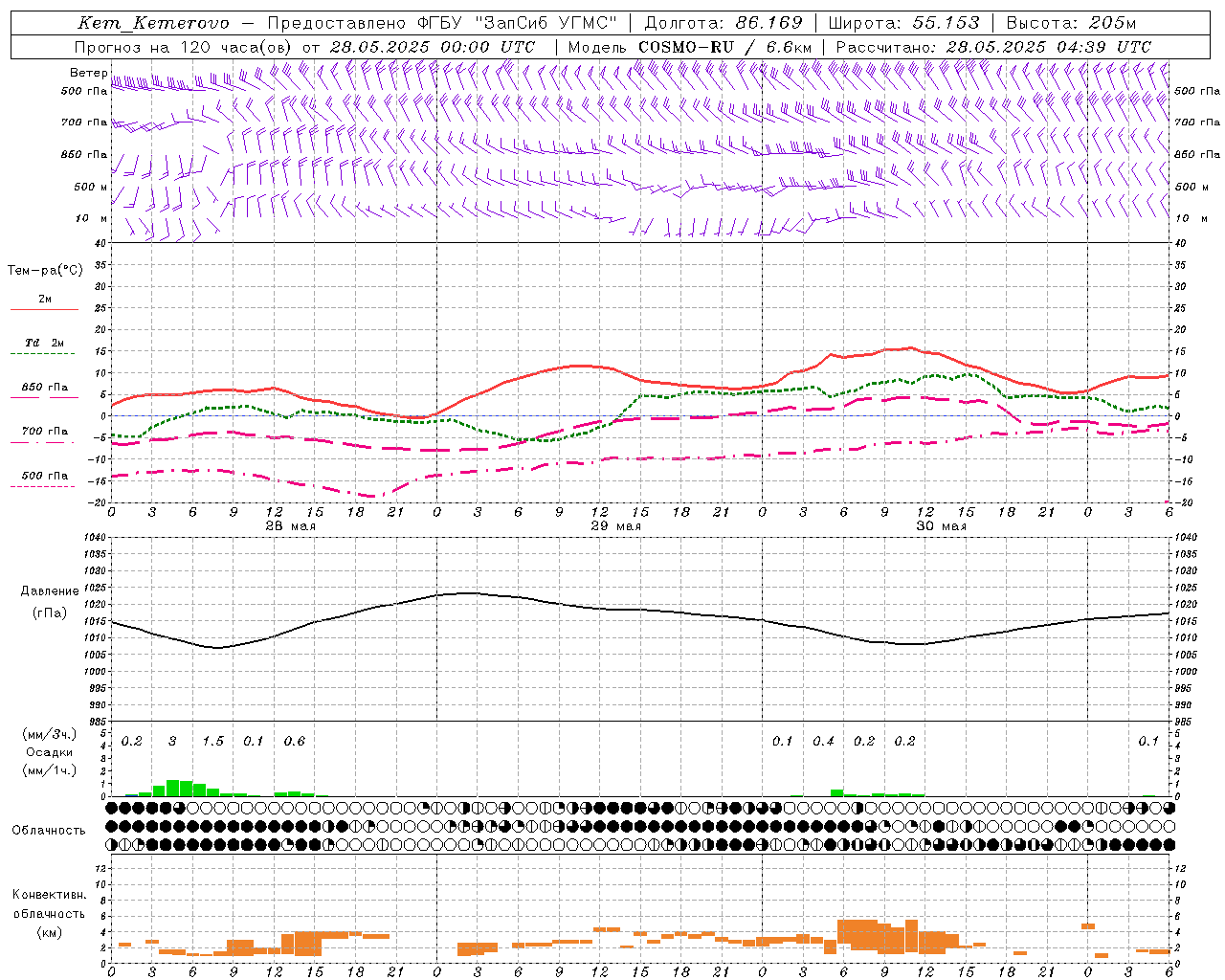Click the model name COSMO-RU / 6.6км
Viewport: 1225px width, 980px height.
point(725,47)
